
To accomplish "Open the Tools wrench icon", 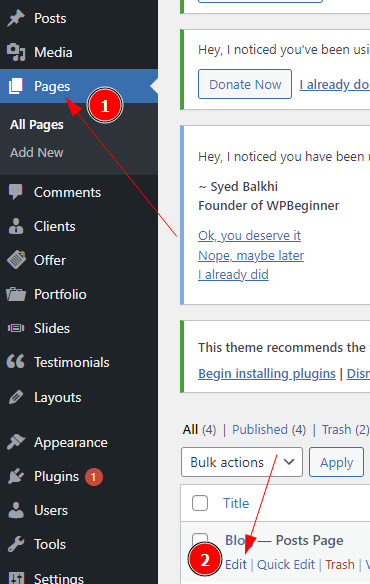I will click(16, 544).
